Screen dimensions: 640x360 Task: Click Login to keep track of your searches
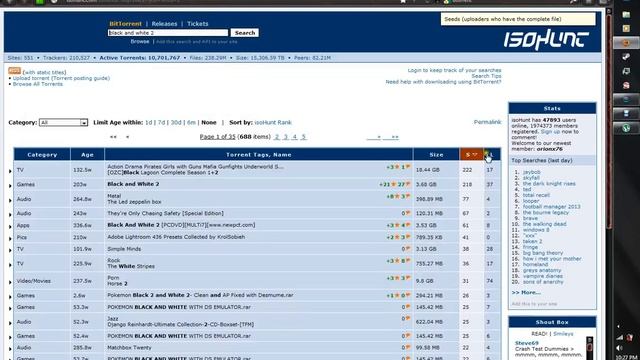pyautogui.click(x=454, y=70)
